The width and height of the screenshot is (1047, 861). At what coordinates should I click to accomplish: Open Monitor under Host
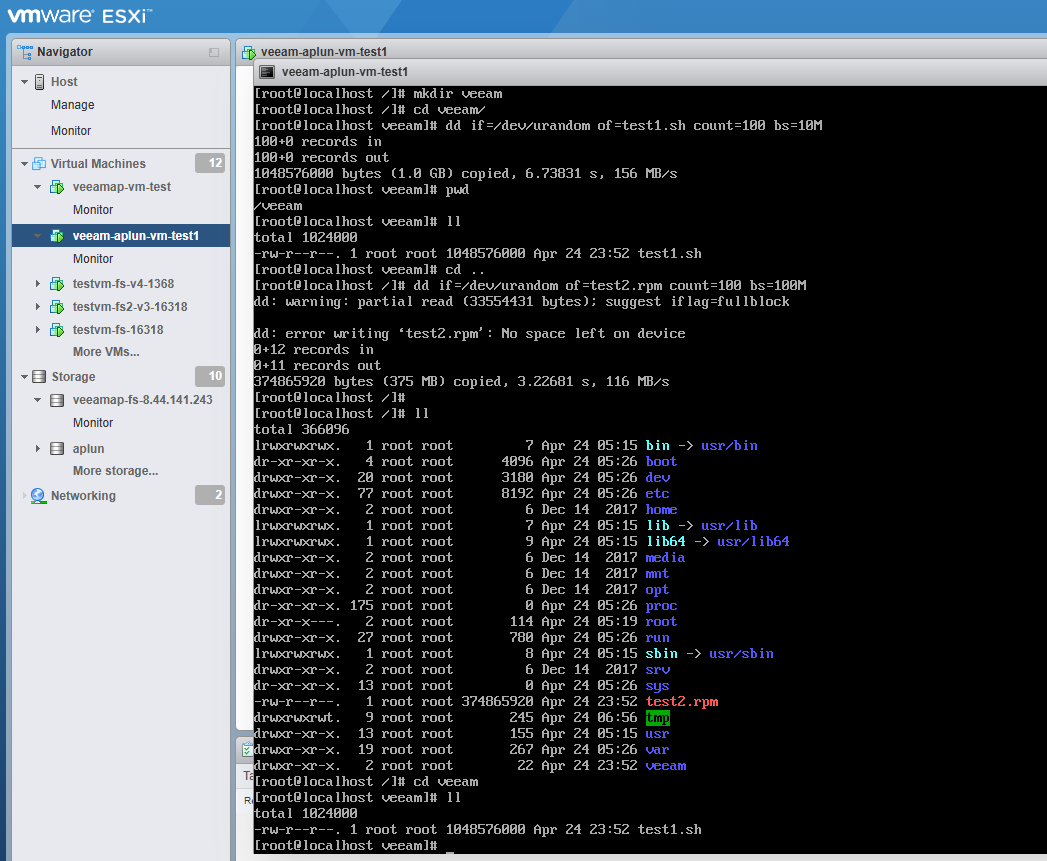tap(71, 131)
